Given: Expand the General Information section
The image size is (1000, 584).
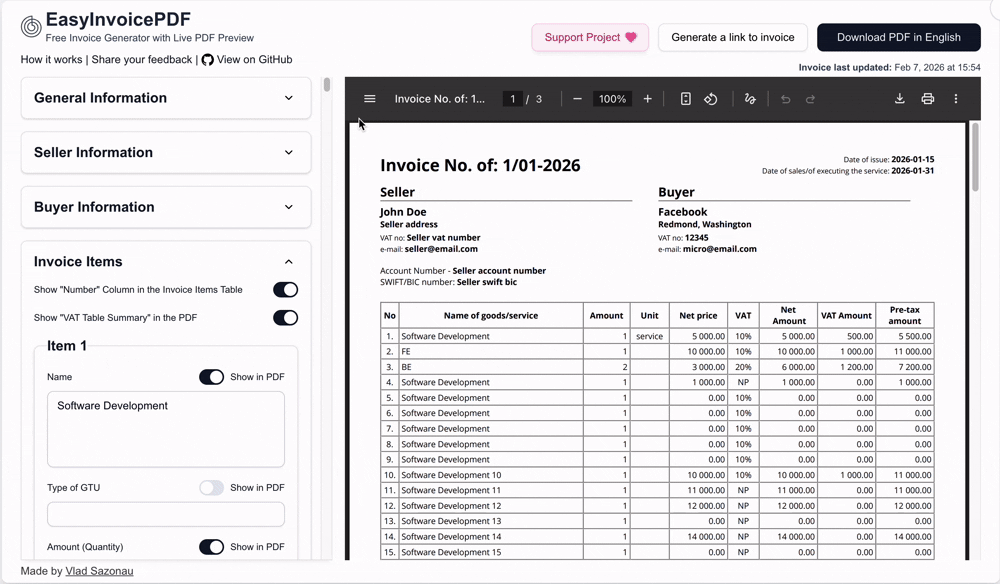Looking at the screenshot, I should 166,98.
